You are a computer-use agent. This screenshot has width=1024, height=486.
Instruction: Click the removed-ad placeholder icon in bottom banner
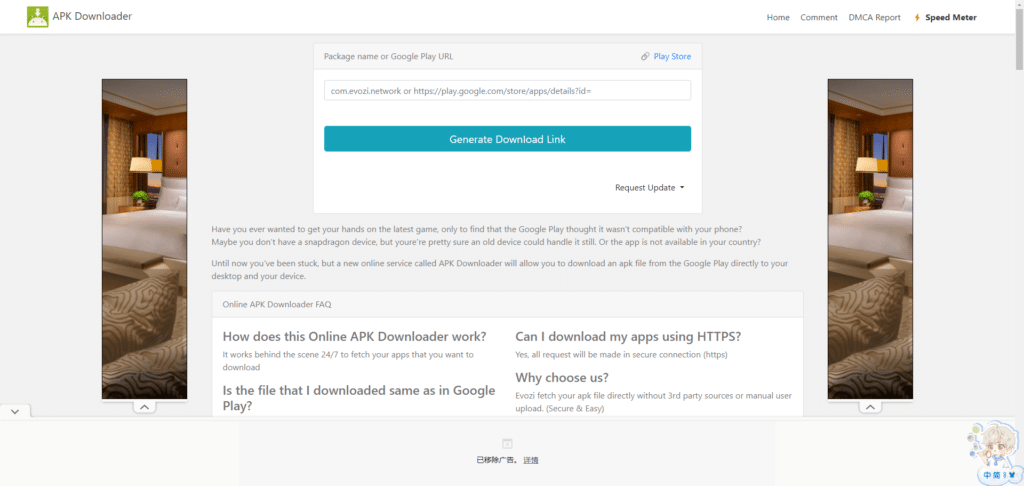(x=507, y=443)
